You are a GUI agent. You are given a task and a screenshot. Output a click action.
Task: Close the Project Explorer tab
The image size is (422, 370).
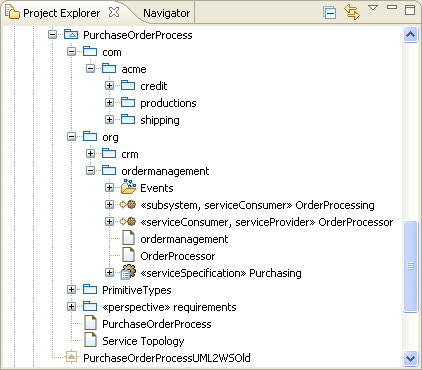(x=114, y=12)
